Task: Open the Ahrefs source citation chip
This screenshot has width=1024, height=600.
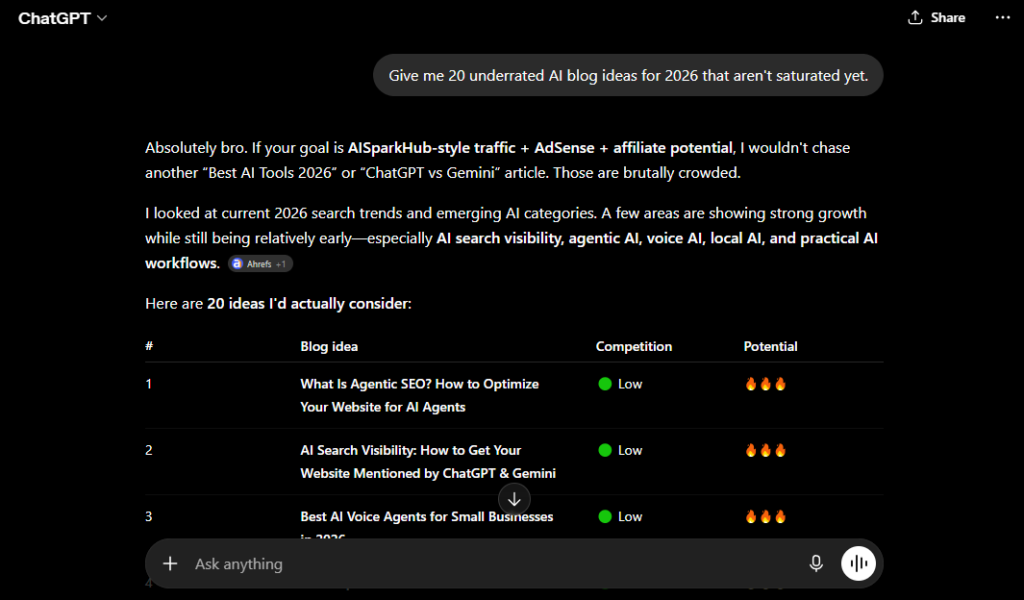Action: point(260,264)
